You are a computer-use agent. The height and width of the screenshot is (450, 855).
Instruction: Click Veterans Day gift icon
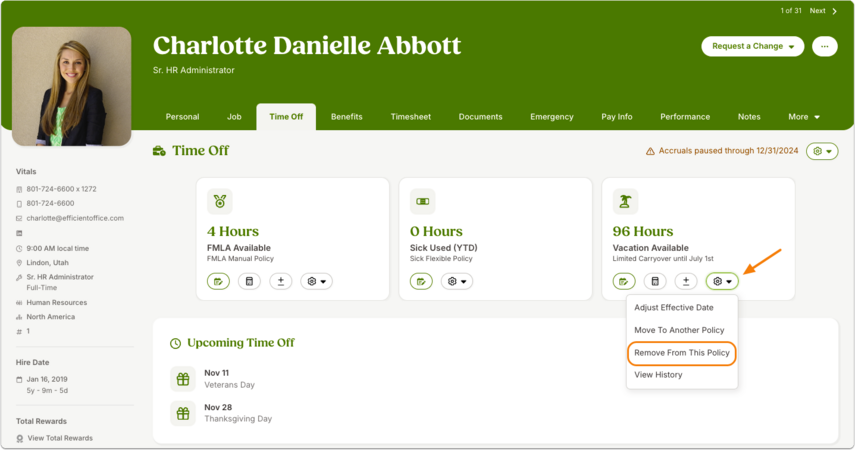pyautogui.click(x=183, y=379)
